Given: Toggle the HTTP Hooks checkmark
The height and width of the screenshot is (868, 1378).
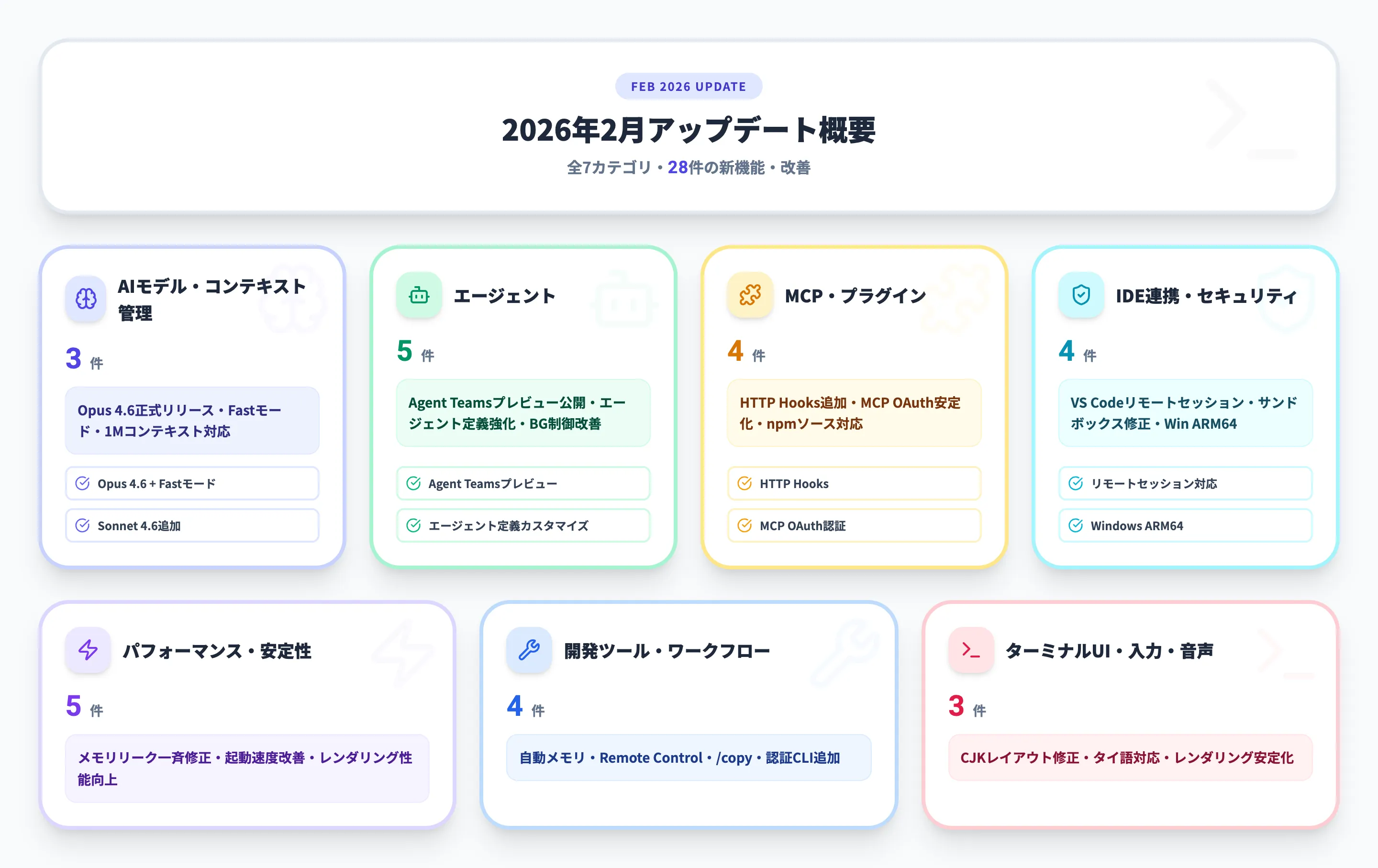Looking at the screenshot, I should point(745,483).
